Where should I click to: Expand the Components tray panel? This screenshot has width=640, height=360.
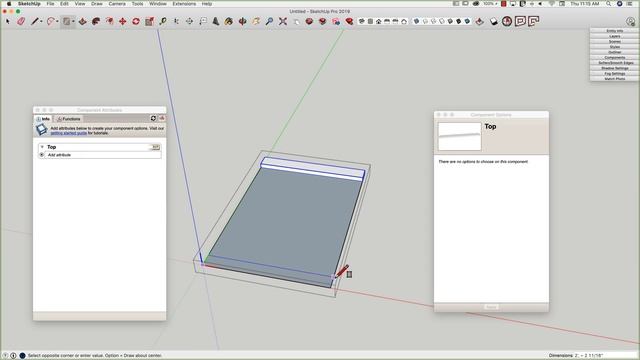coord(614,58)
